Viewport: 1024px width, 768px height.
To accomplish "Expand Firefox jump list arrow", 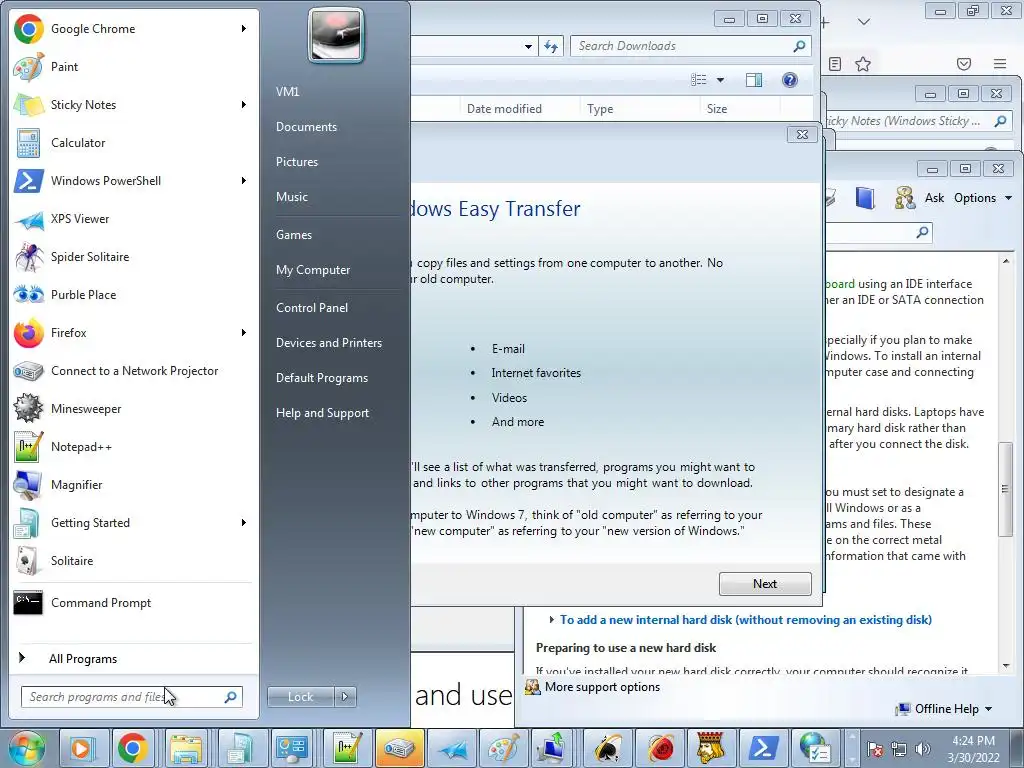I will coord(244,332).
